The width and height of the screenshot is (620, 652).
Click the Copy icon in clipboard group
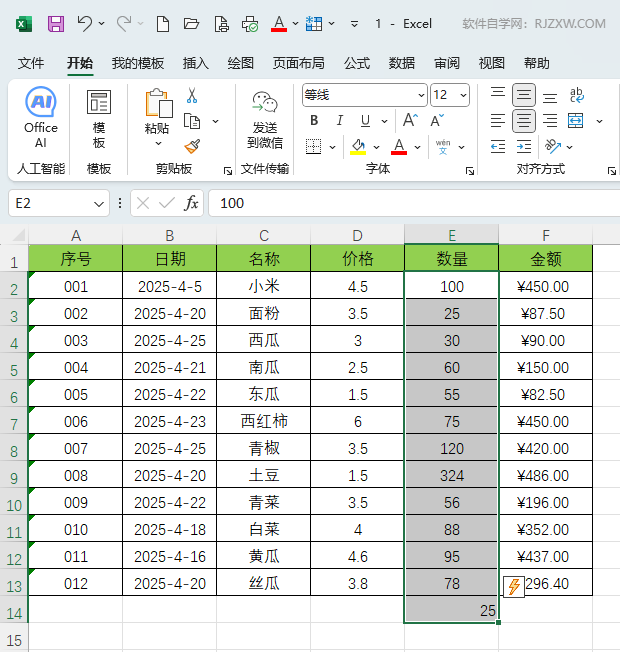[192, 121]
